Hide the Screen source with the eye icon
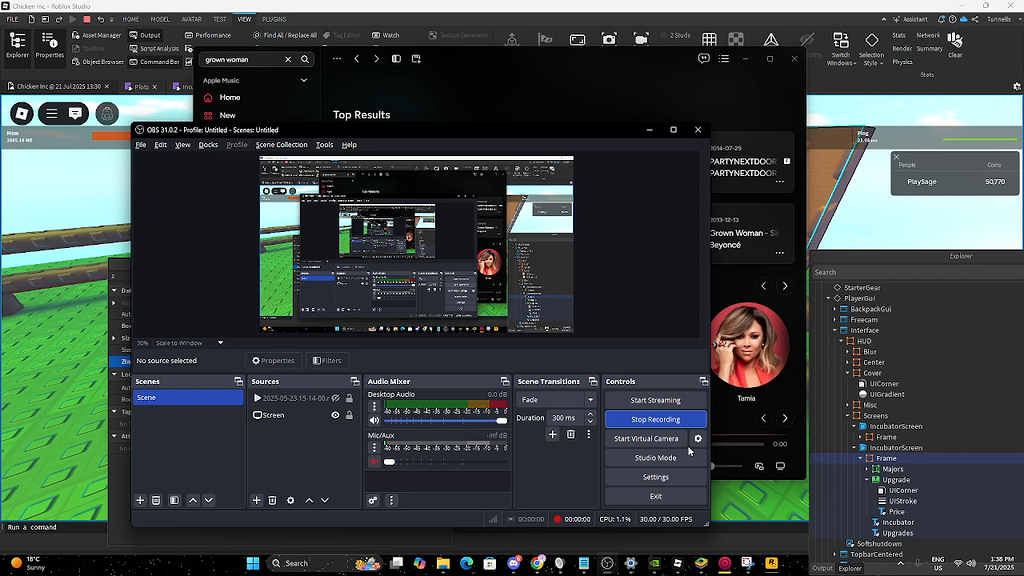Image resolution: width=1024 pixels, height=576 pixels. click(x=333, y=415)
